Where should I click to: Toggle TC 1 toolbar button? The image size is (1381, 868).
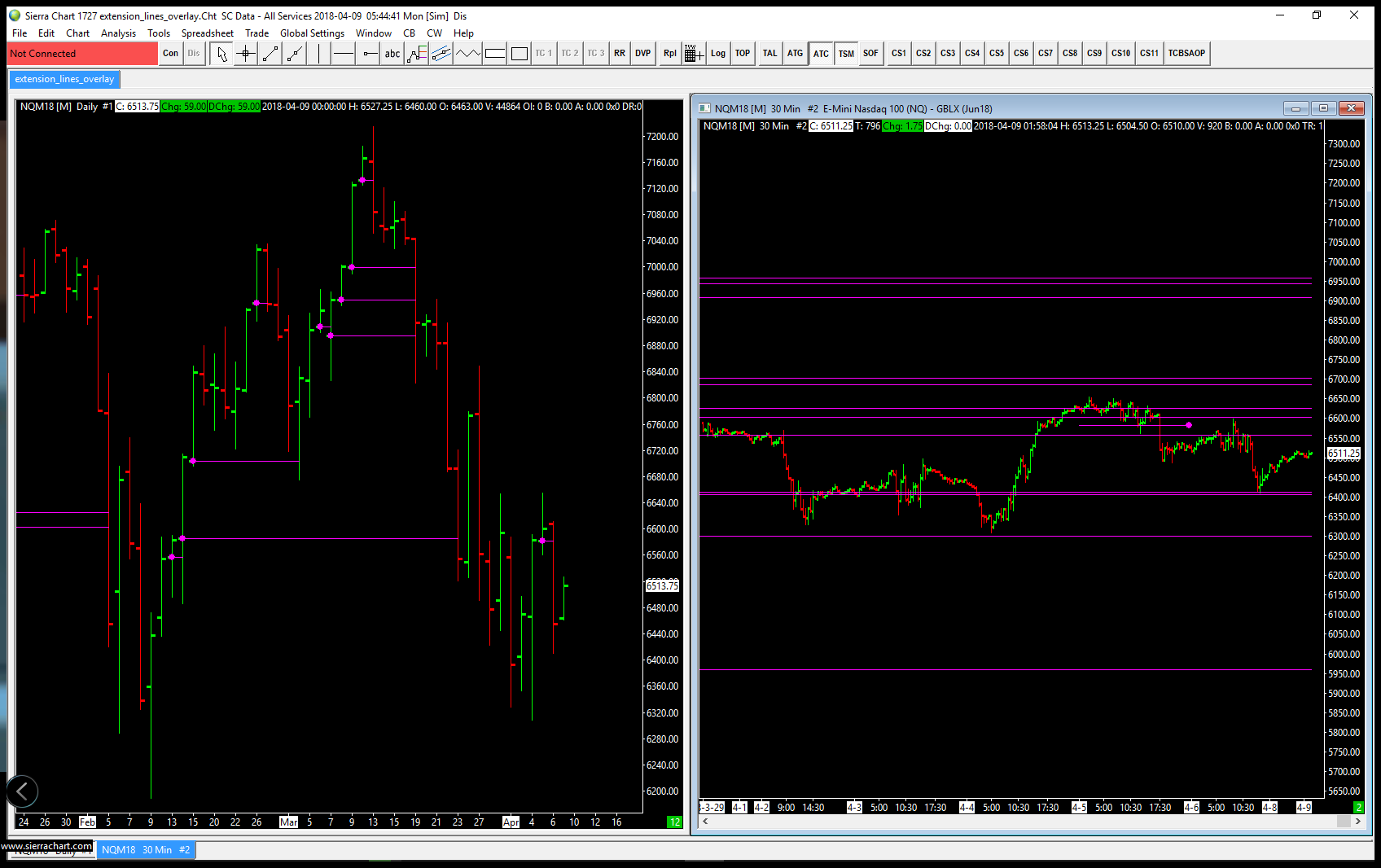(x=543, y=54)
